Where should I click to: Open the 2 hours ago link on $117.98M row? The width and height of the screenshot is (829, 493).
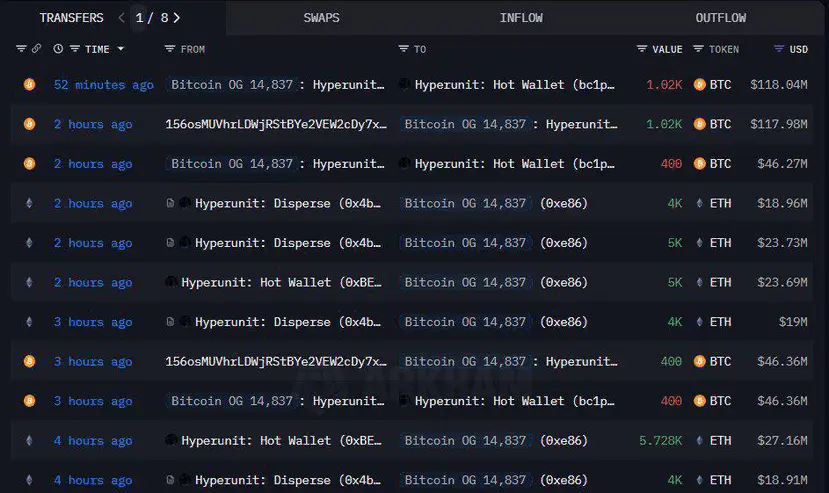click(x=93, y=124)
